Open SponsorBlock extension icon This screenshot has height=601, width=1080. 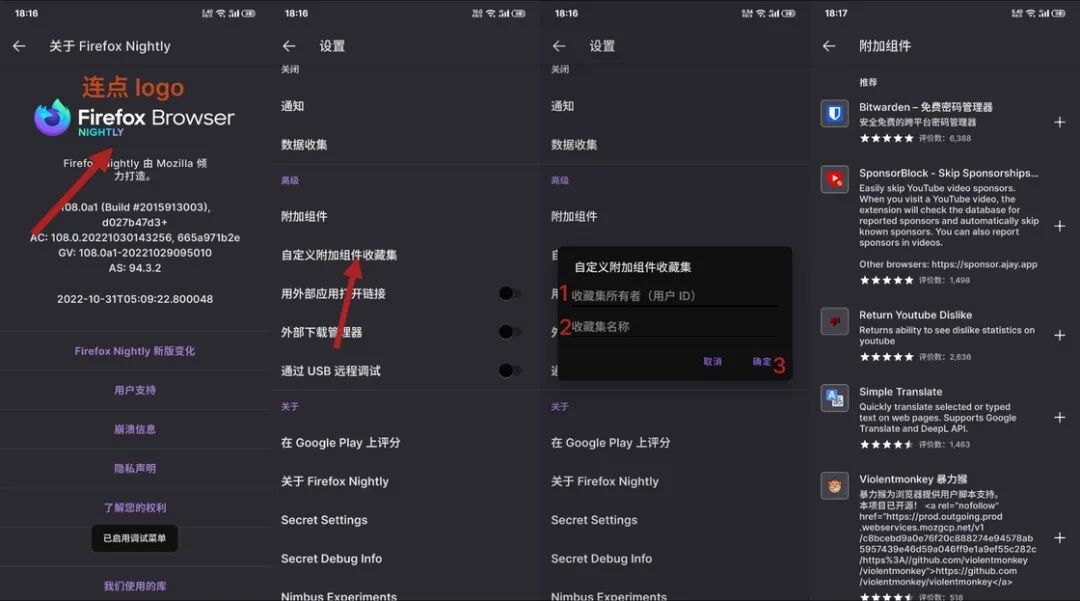[834, 180]
